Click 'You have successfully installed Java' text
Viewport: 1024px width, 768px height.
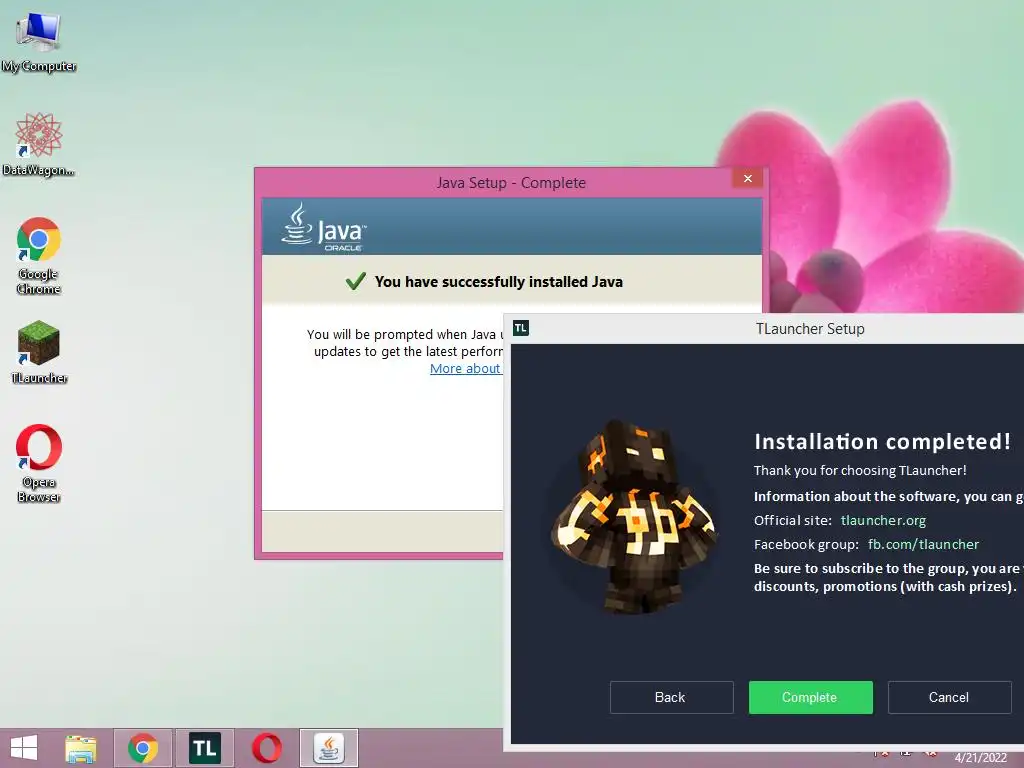[x=498, y=281]
